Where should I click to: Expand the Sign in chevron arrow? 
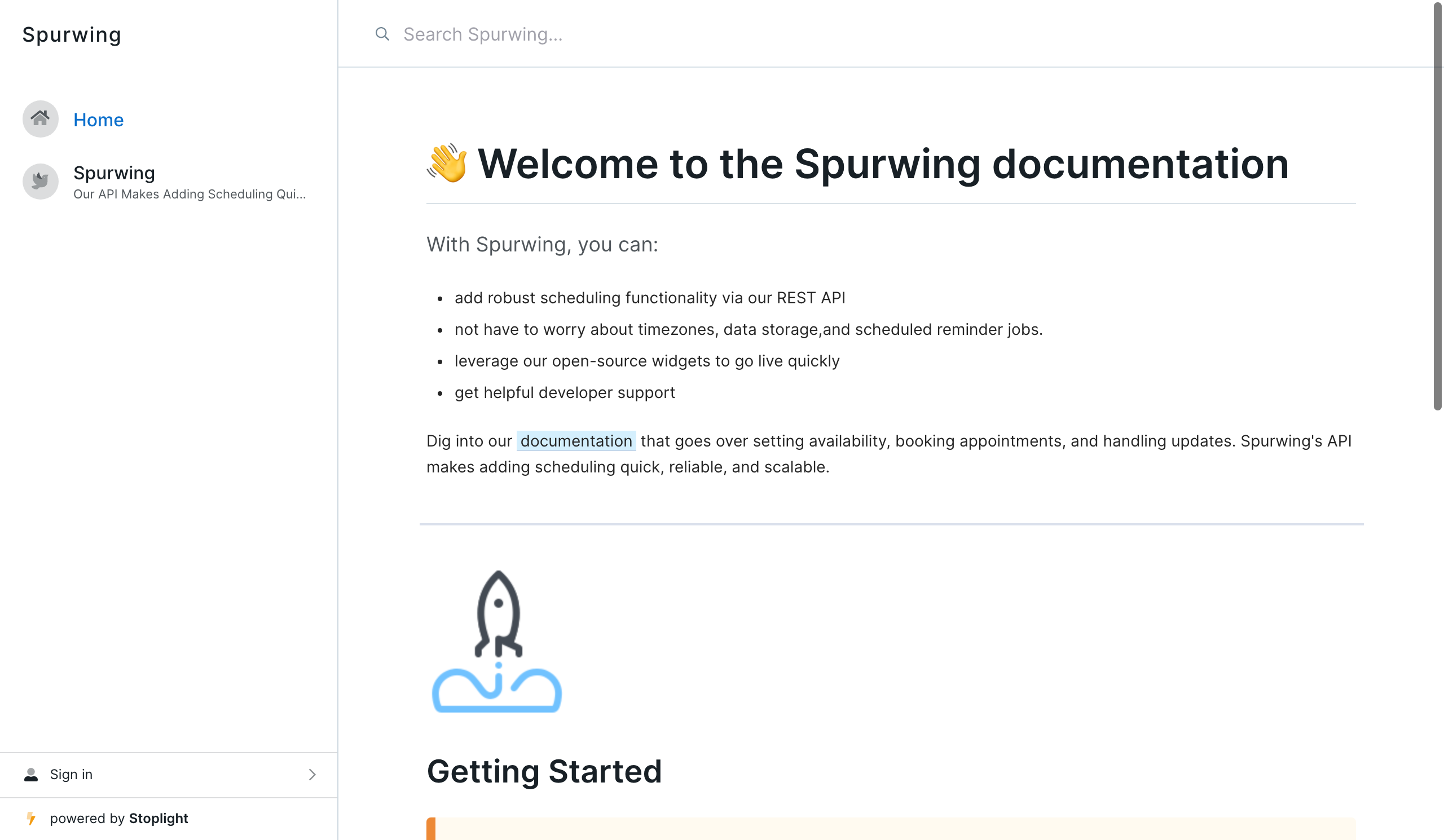(x=312, y=775)
